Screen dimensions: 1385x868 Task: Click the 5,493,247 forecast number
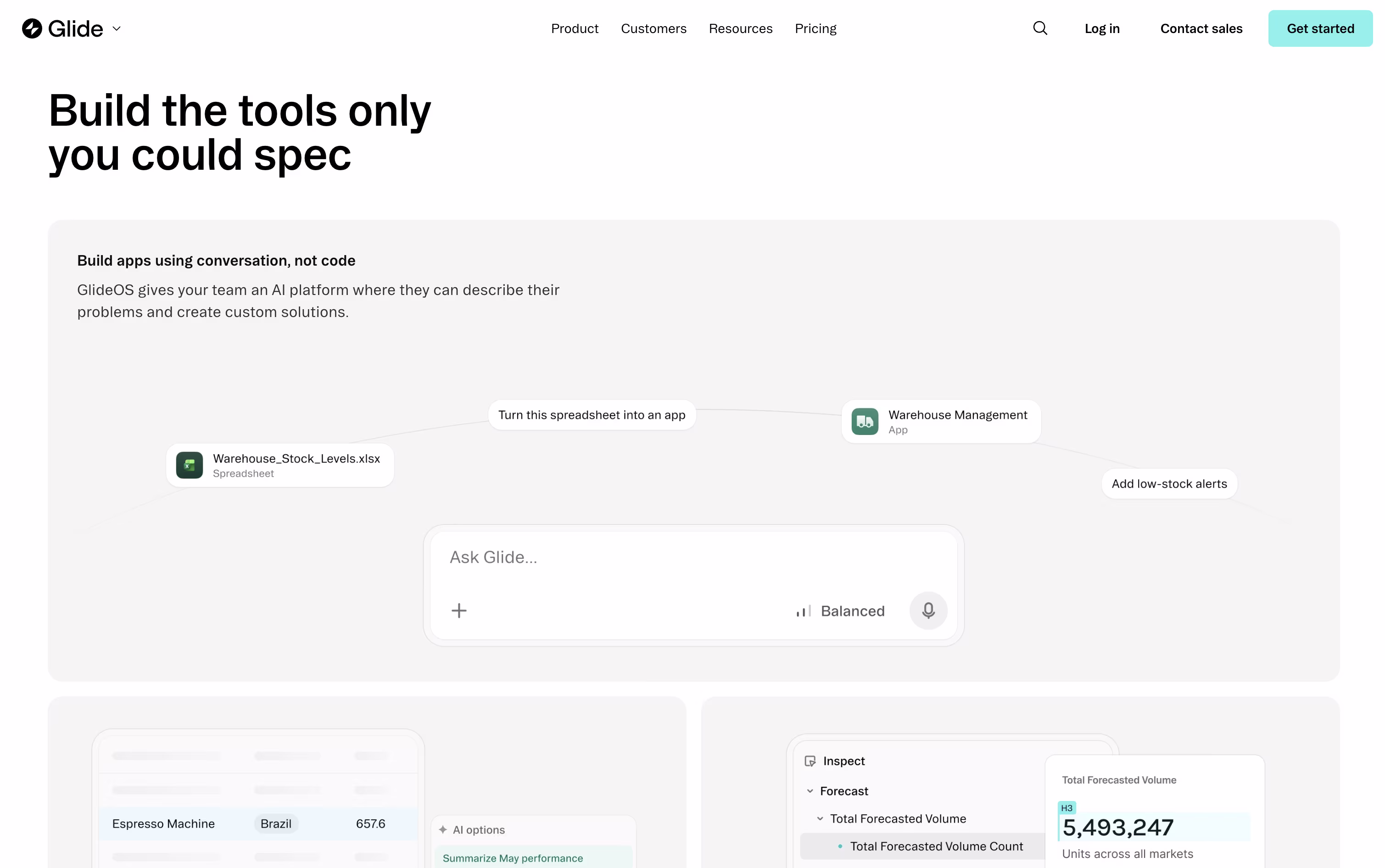coord(1117,828)
